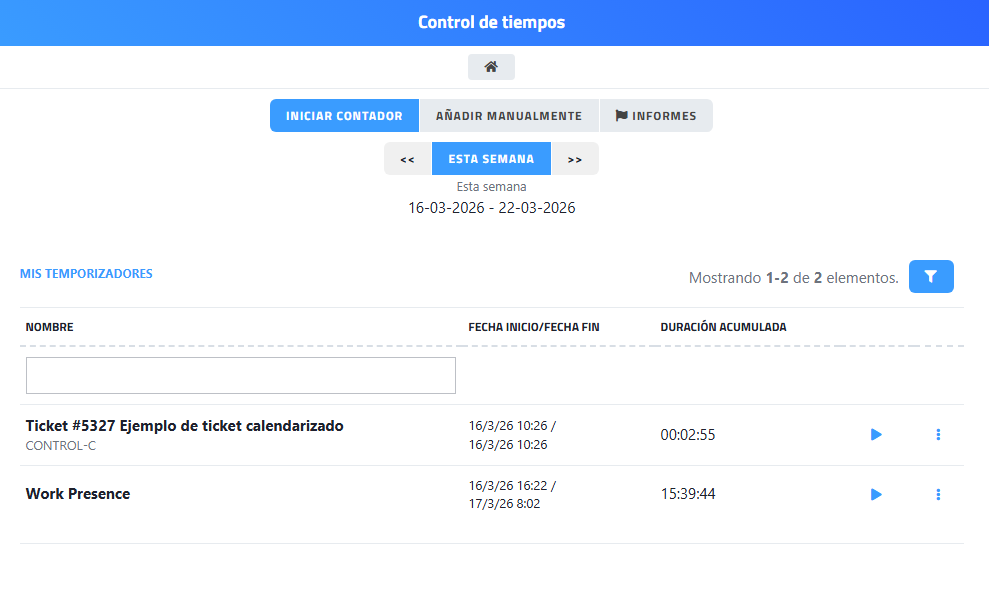The image size is (989, 598).
Task: Sort by Duración Acumulada column header
Action: click(x=723, y=327)
